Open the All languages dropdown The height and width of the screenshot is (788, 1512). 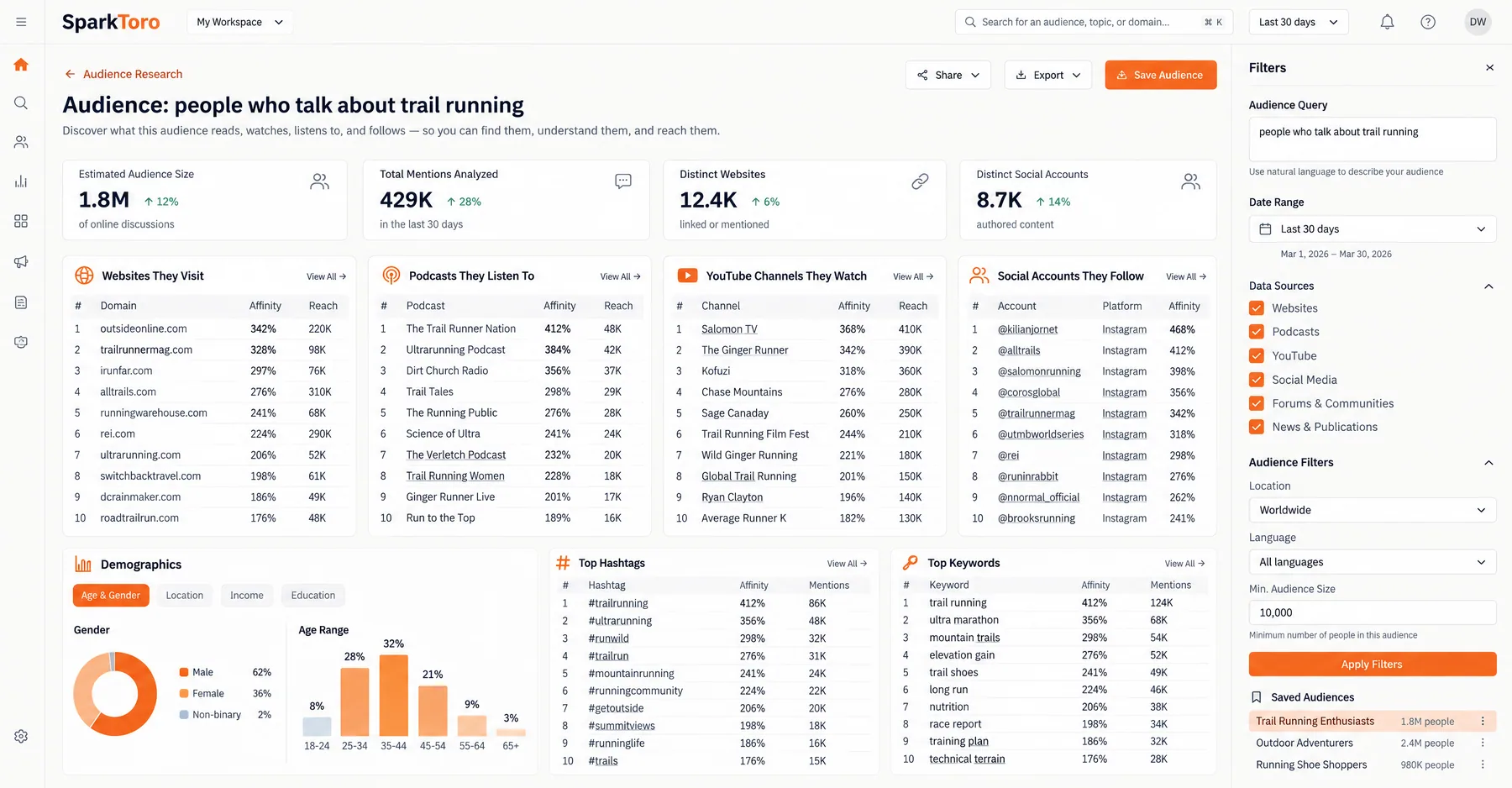pos(1372,562)
